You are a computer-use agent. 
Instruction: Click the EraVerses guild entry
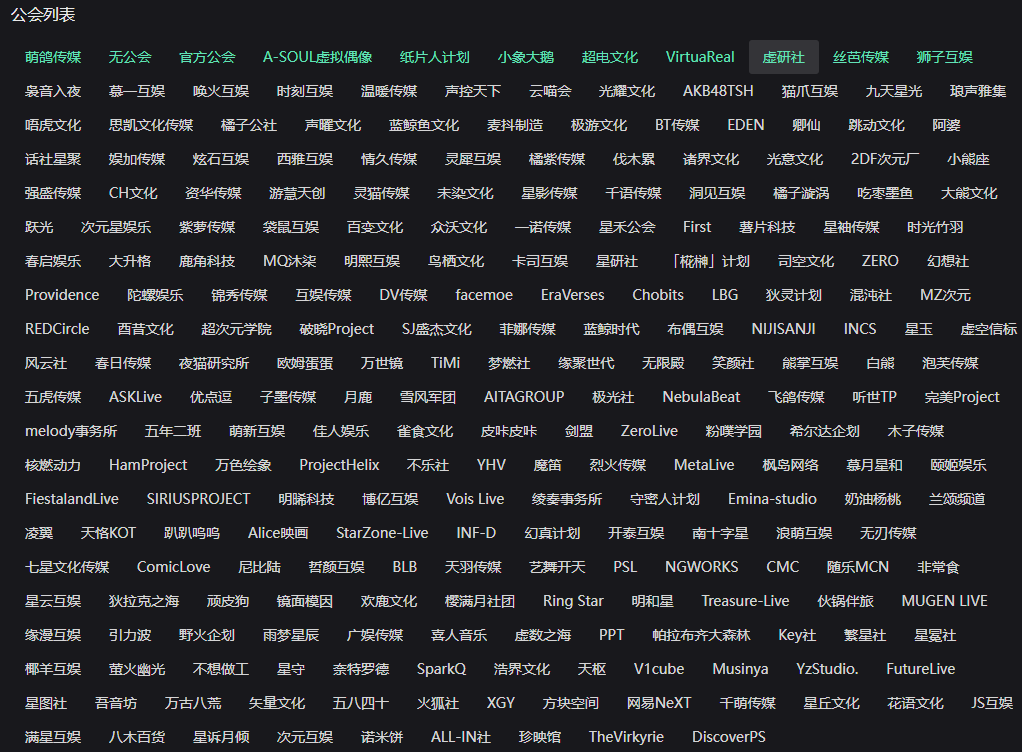[572, 295]
